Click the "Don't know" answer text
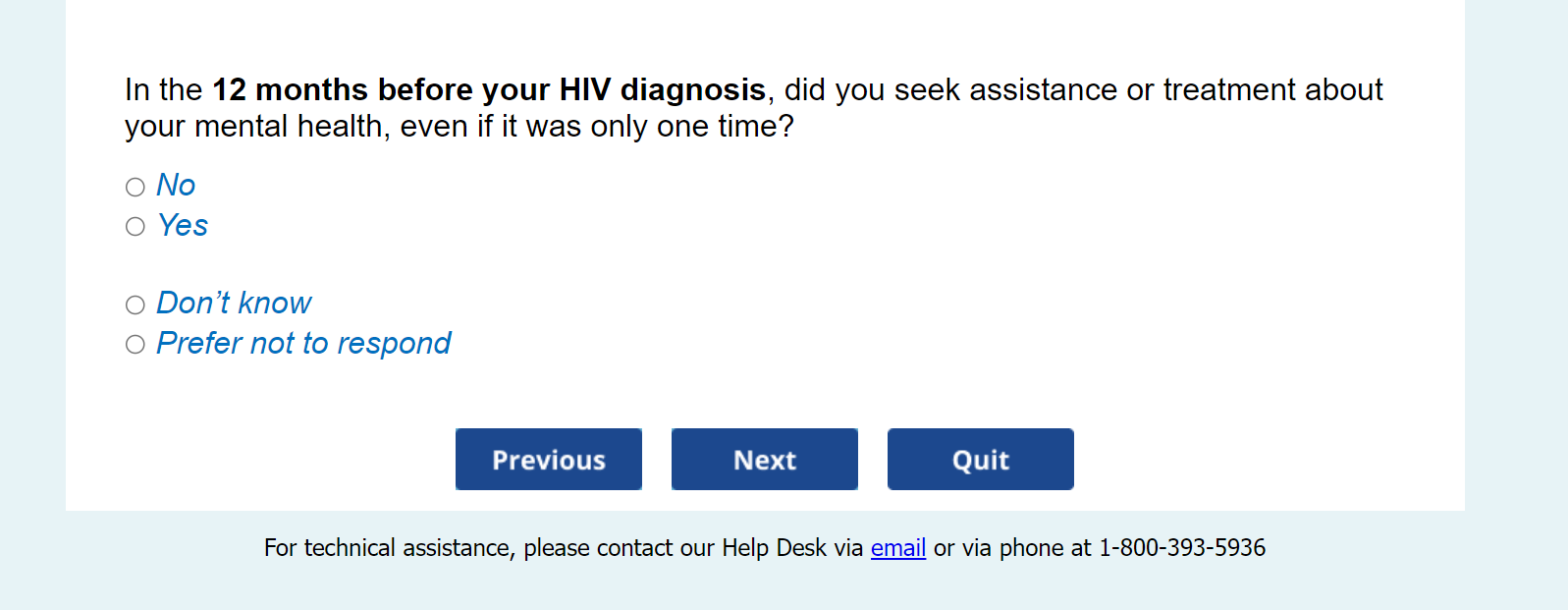 pos(234,304)
